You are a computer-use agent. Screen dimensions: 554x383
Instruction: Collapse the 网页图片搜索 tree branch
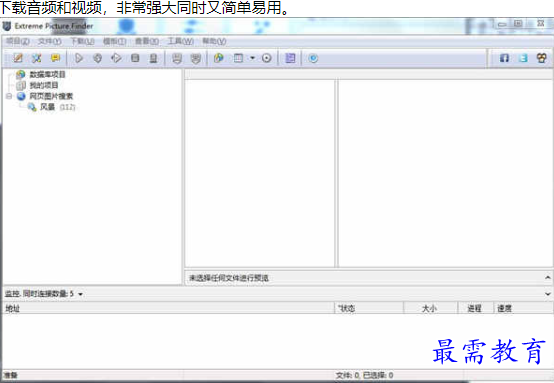click(x=9, y=96)
